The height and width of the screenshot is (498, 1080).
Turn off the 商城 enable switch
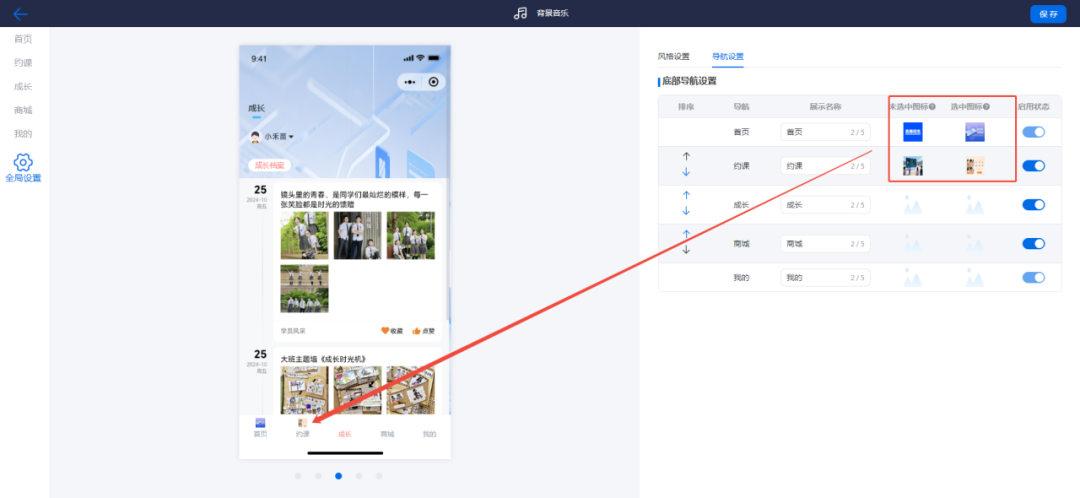tap(1033, 243)
